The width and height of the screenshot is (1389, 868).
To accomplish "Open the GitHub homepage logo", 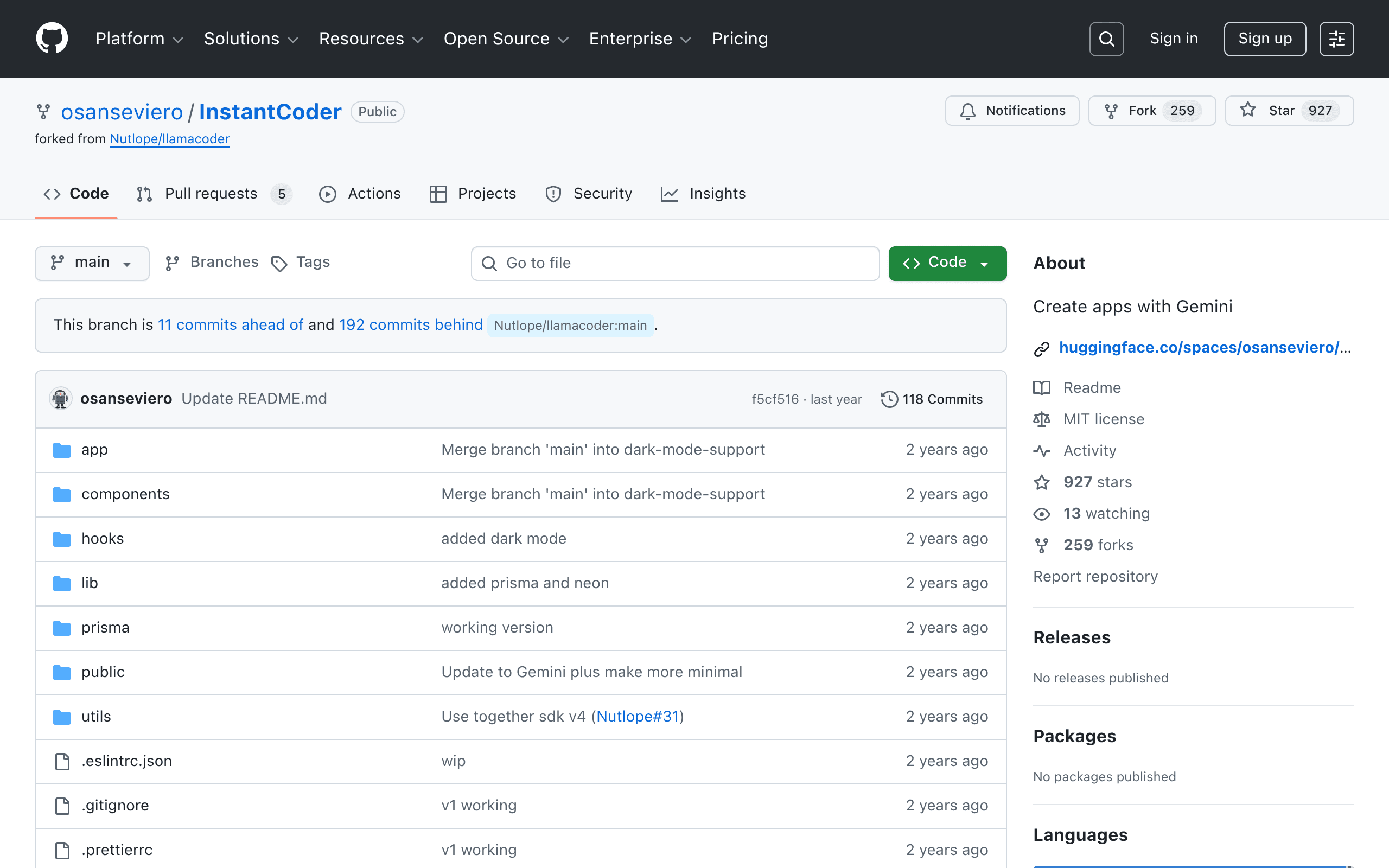I will (52, 39).
